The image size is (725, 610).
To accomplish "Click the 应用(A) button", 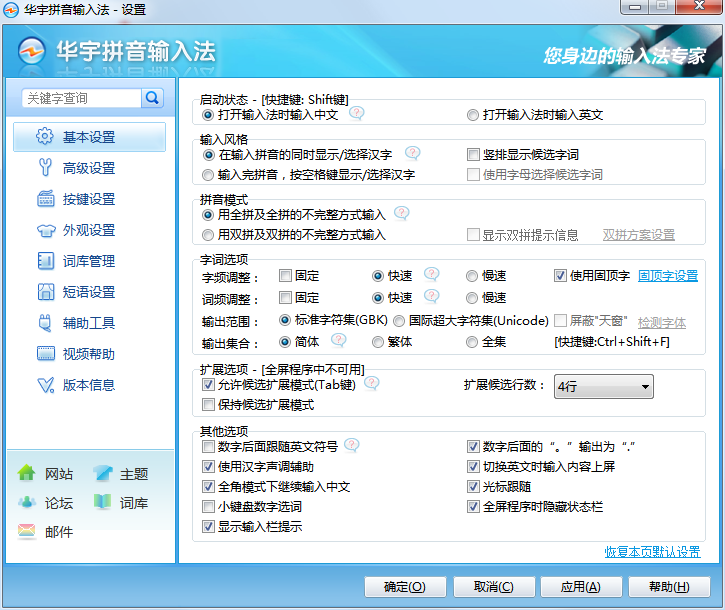I will click(x=580, y=587).
